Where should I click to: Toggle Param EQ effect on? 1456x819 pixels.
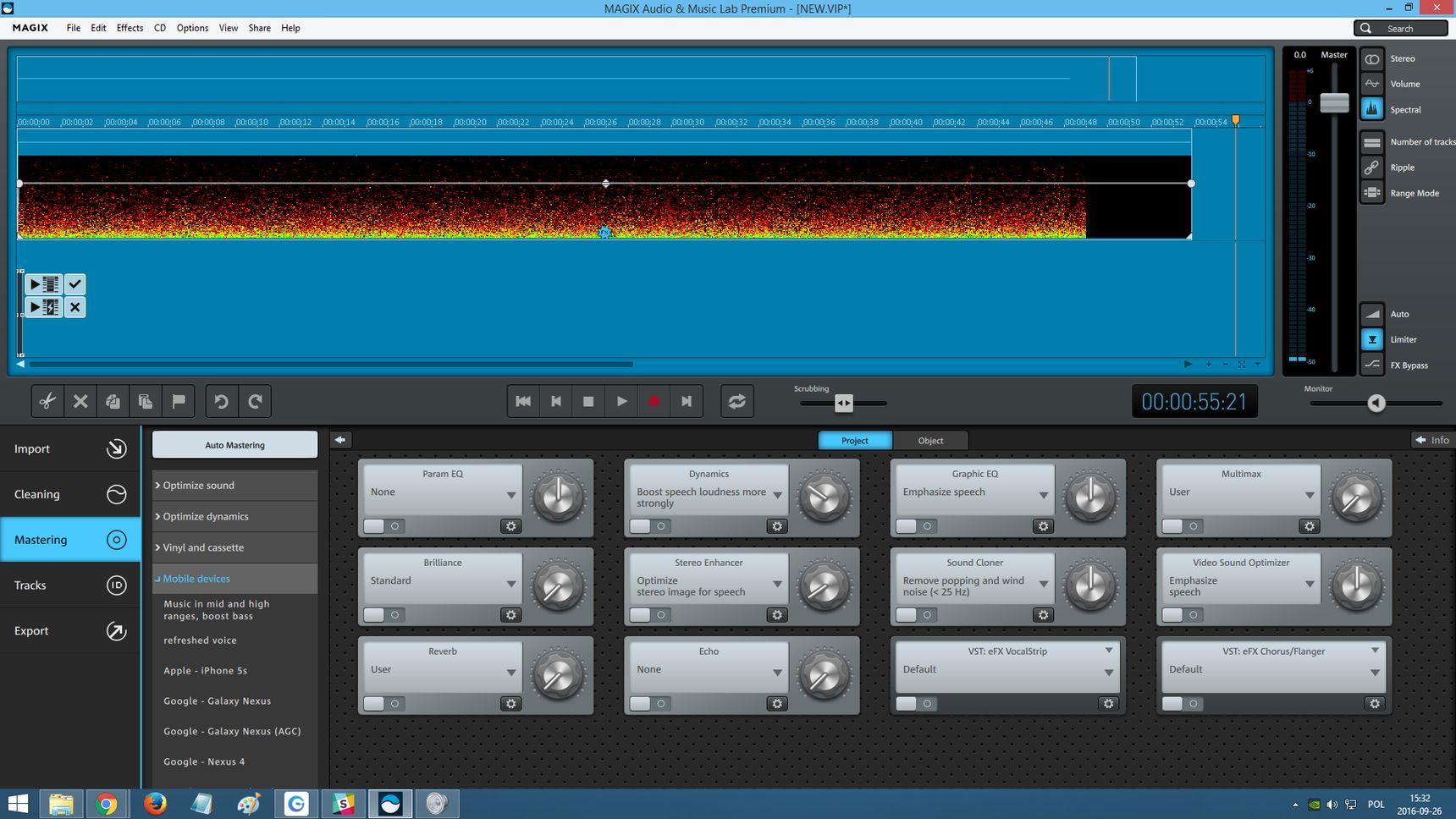click(x=383, y=526)
